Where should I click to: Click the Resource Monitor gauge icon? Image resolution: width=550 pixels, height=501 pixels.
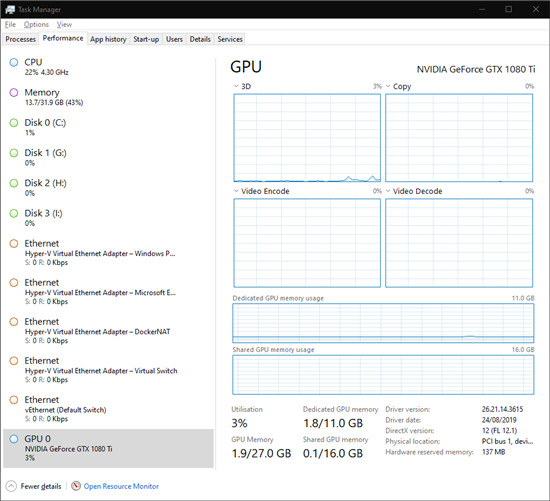[76, 486]
